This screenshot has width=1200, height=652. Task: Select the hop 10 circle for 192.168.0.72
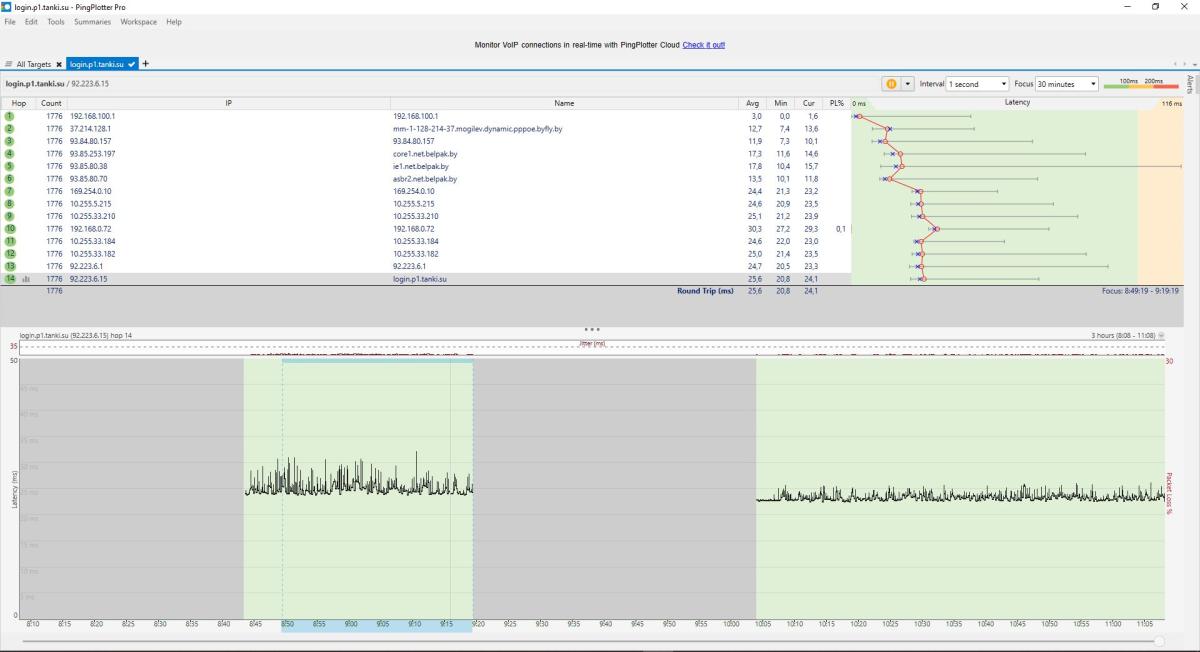click(x=10, y=229)
